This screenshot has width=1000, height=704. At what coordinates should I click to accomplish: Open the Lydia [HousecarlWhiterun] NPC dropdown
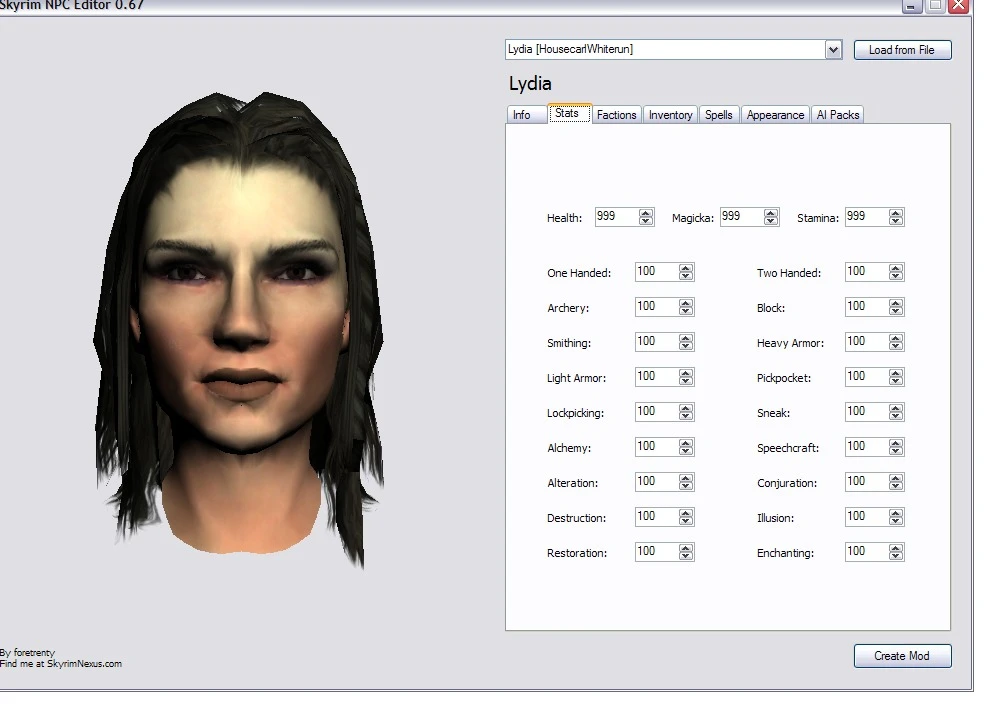click(x=833, y=50)
